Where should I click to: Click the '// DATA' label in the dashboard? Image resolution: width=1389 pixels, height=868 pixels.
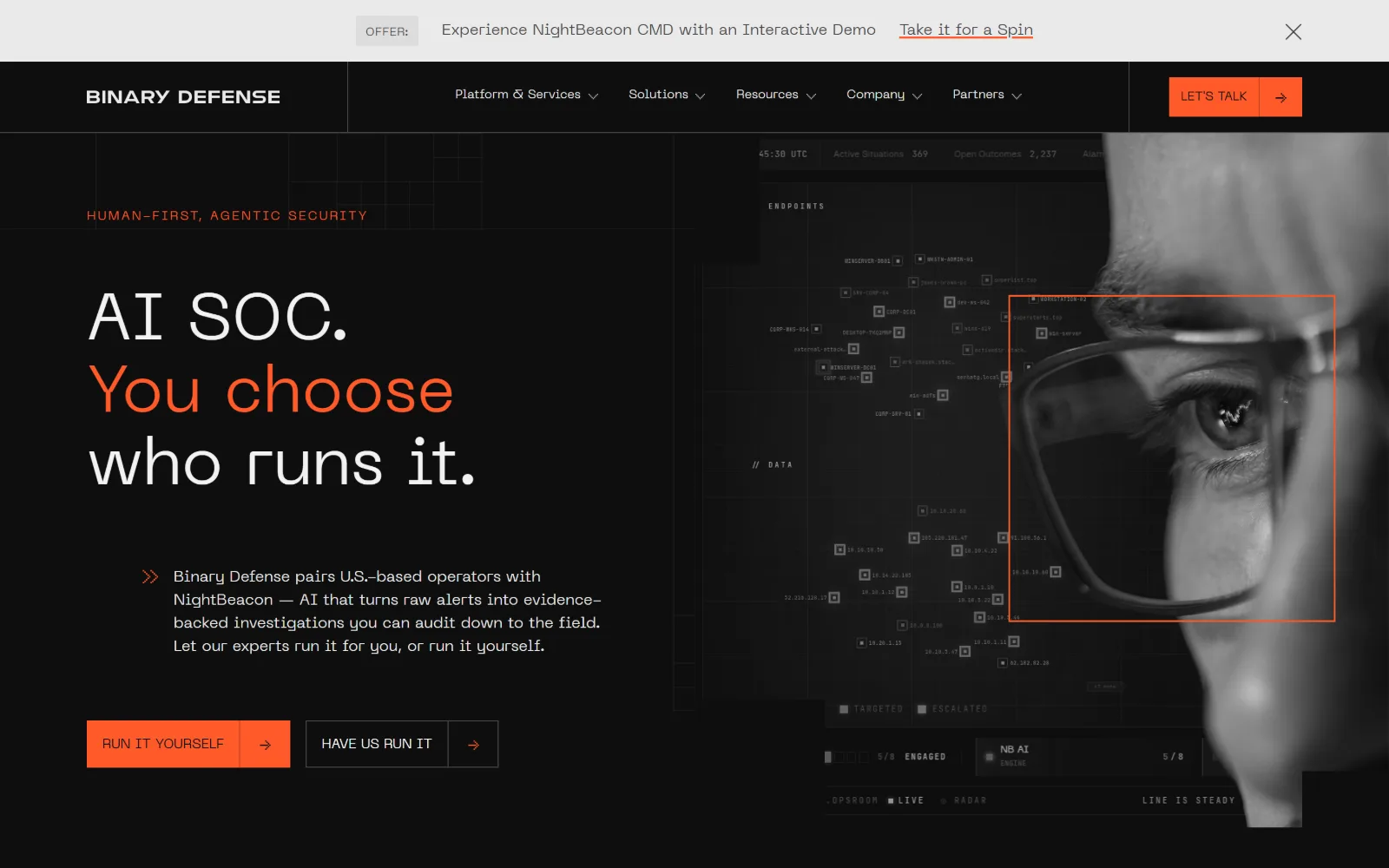773,465
